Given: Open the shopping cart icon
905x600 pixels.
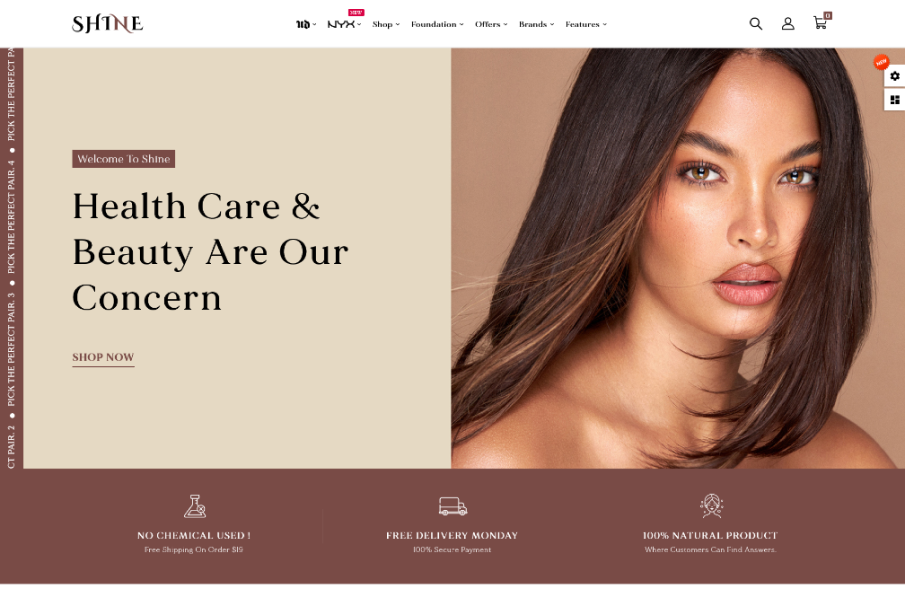Looking at the screenshot, I should click(x=821, y=22).
